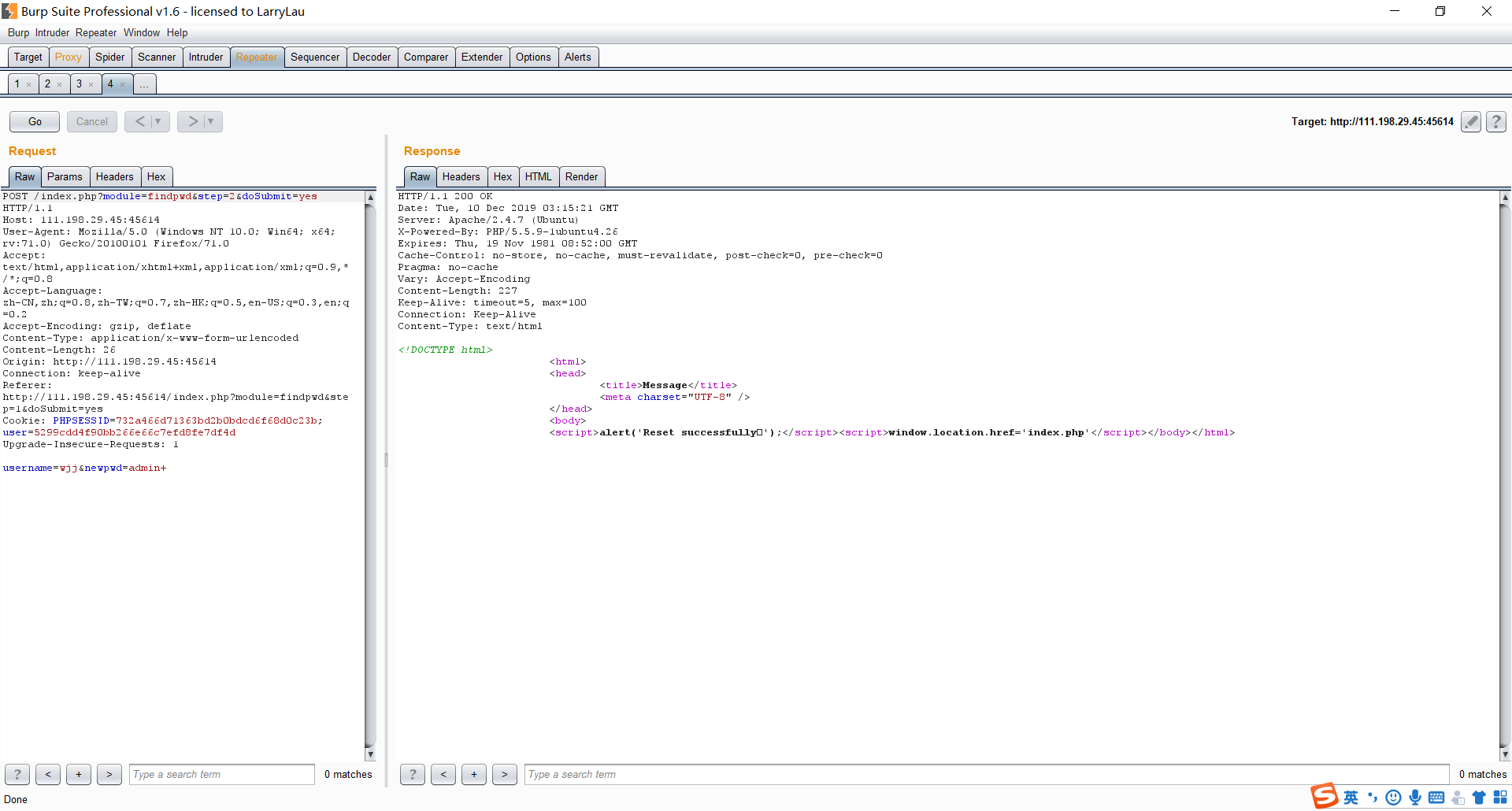The image size is (1512, 811).
Task: Click the request panel vertical scrollbar
Action: click(x=370, y=472)
